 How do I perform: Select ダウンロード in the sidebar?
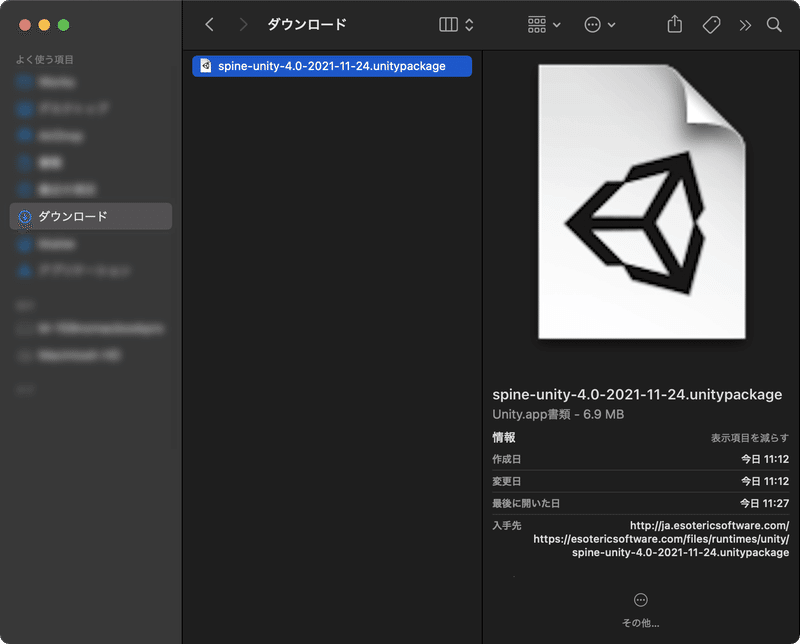[91, 216]
